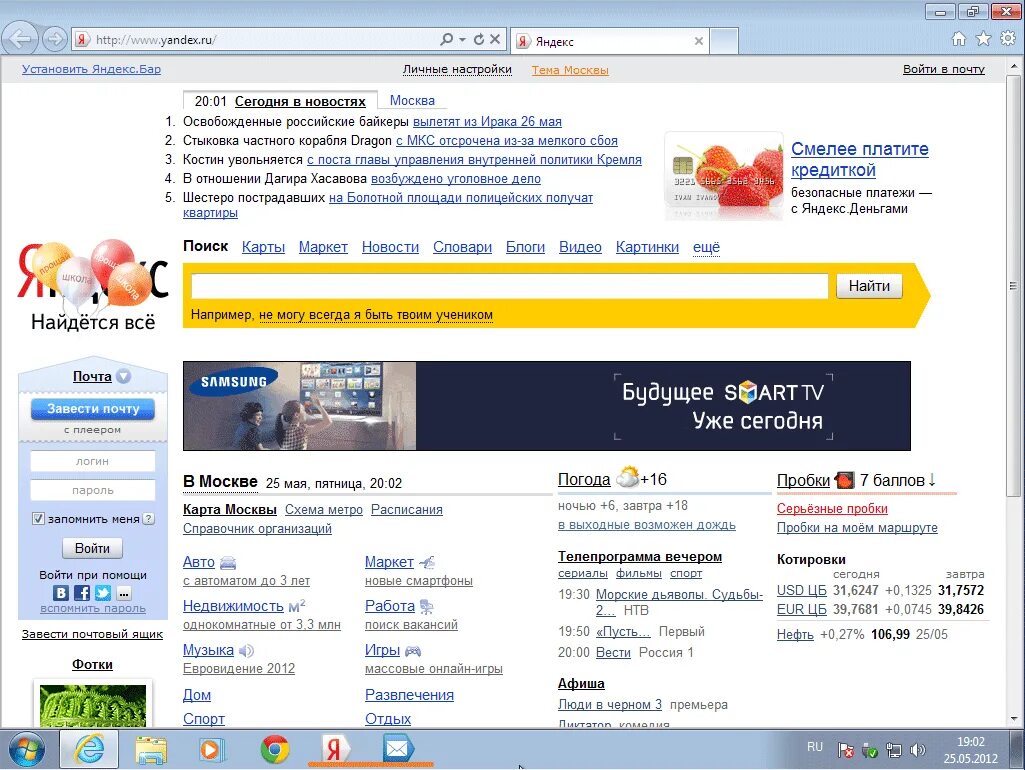Open the Маркет search tab
The width and height of the screenshot is (1025, 770).
click(323, 247)
